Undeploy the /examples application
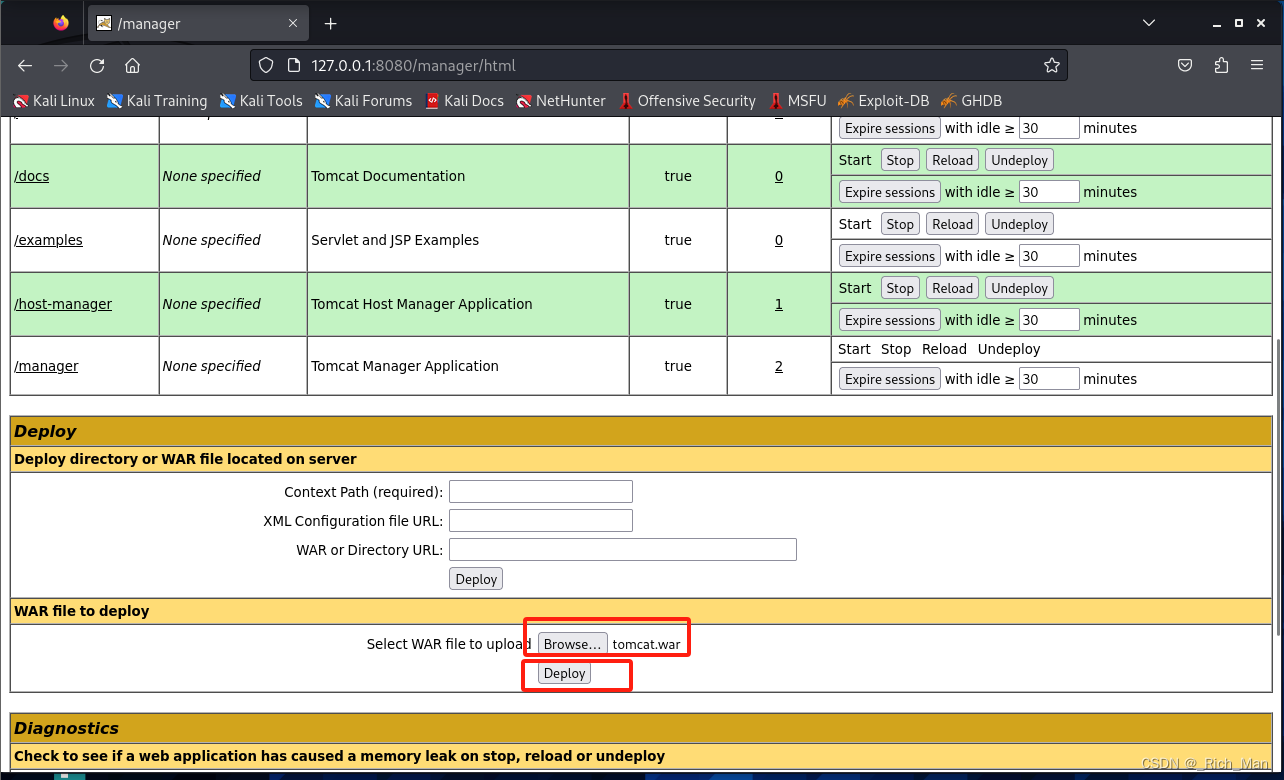Screen dimensions: 1284x780 (1018, 223)
